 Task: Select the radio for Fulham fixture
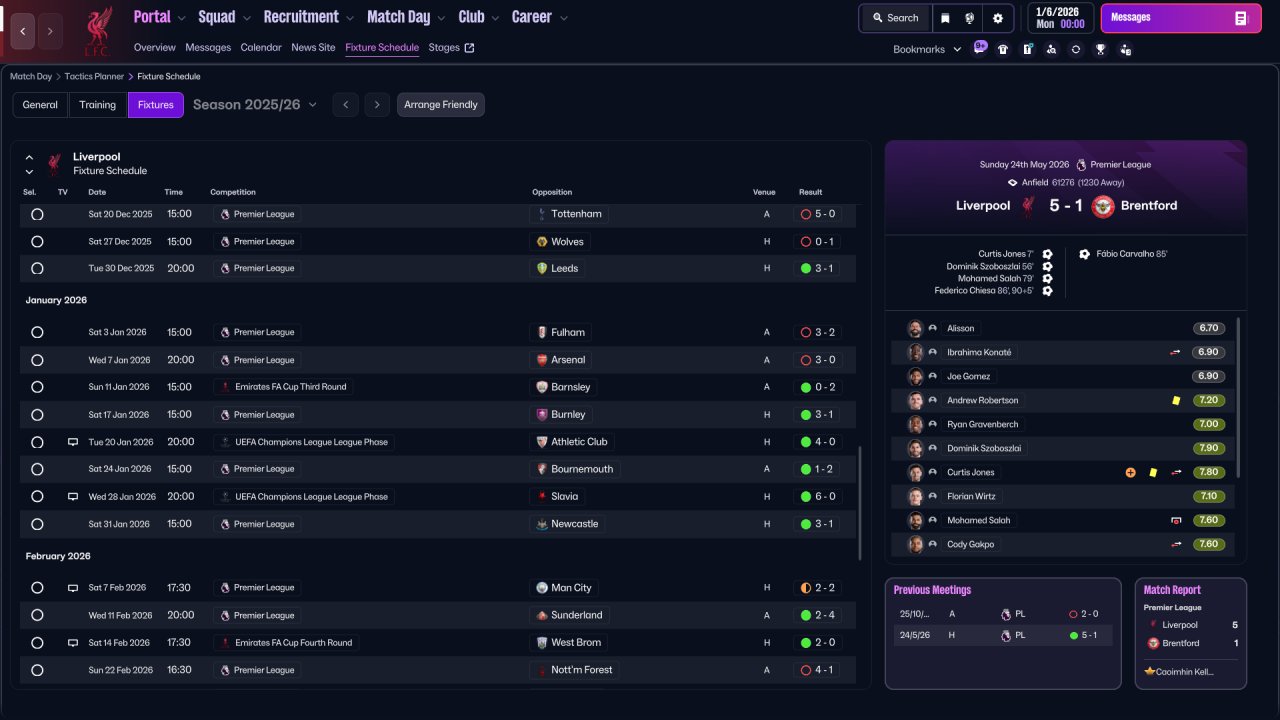click(37, 332)
